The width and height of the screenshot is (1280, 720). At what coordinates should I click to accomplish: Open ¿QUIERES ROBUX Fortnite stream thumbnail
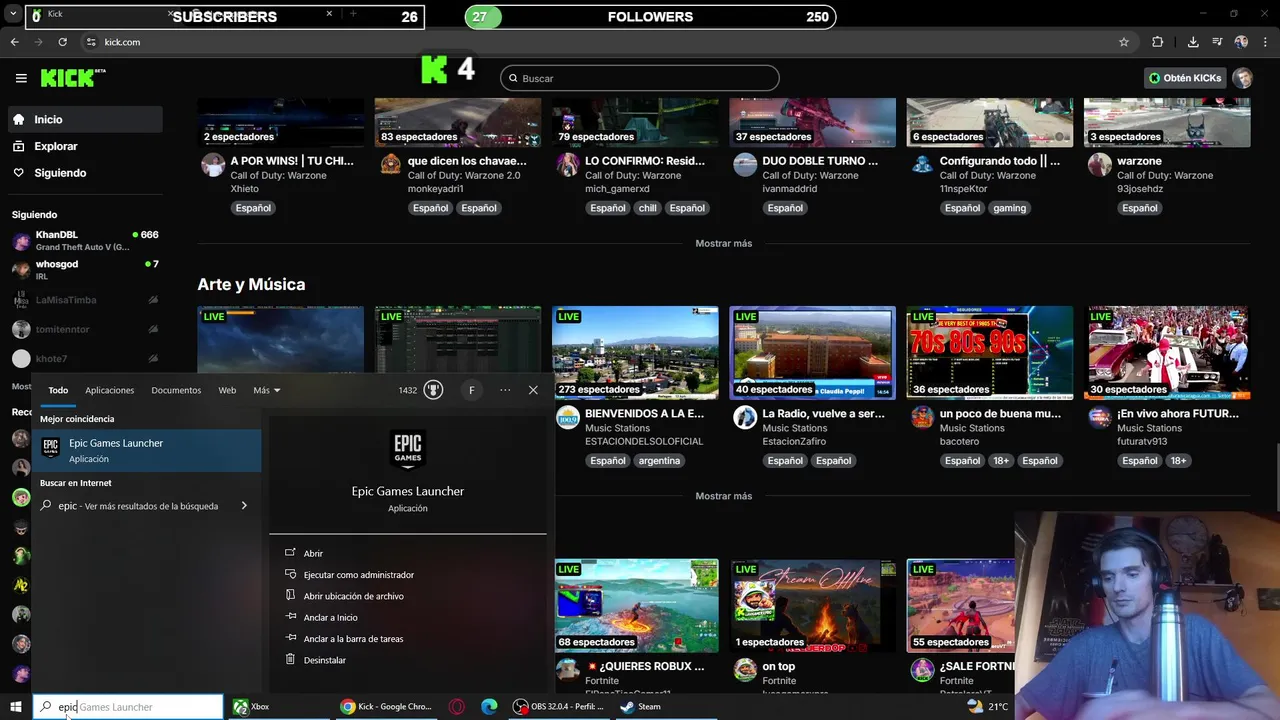pyautogui.click(x=635, y=605)
